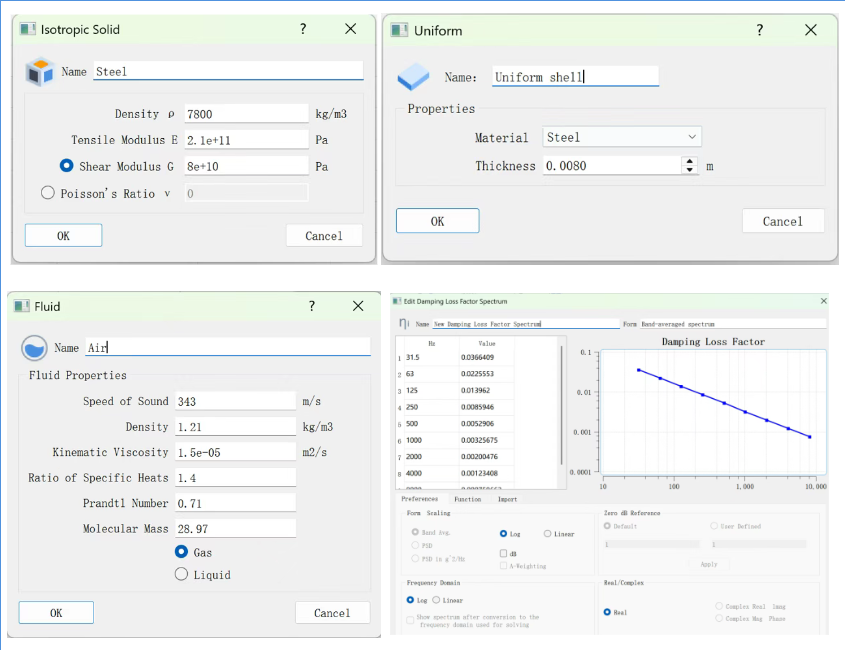Click the Damping Loss Factor title bar icon
The width and height of the screenshot is (845, 650).
tap(397, 301)
